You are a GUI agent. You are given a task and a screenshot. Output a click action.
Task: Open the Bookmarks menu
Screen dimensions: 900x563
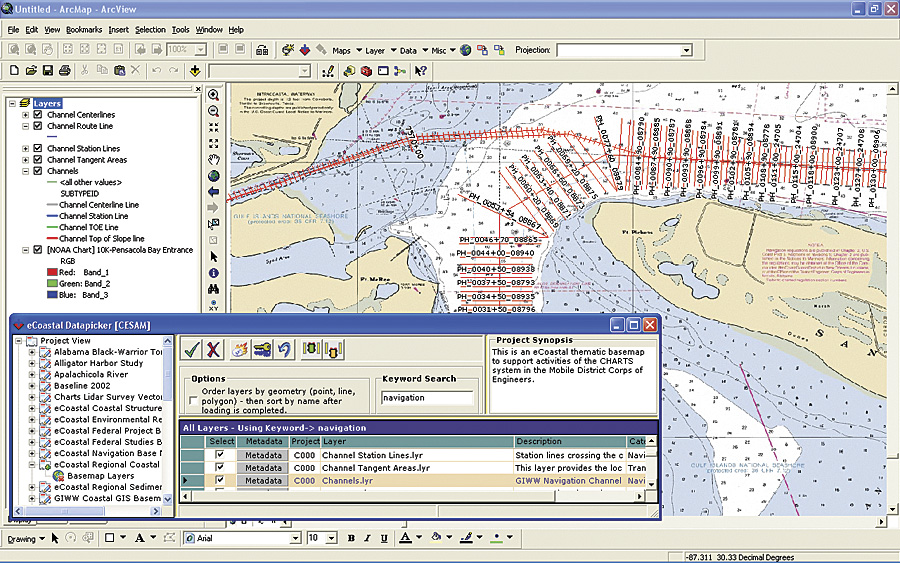84,29
